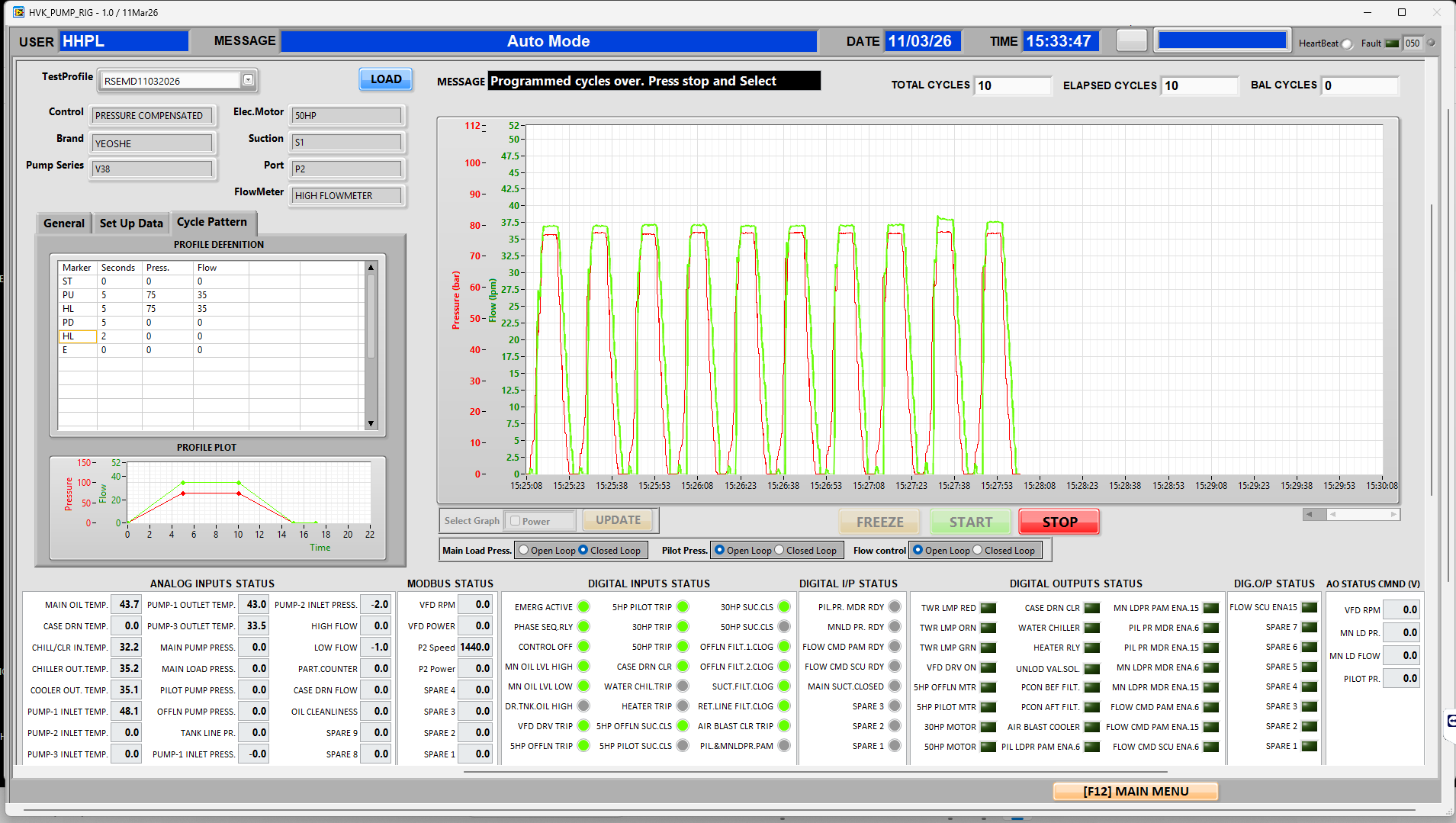Switch to the General tab
The height and width of the screenshot is (823, 1456).
tap(64, 223)
